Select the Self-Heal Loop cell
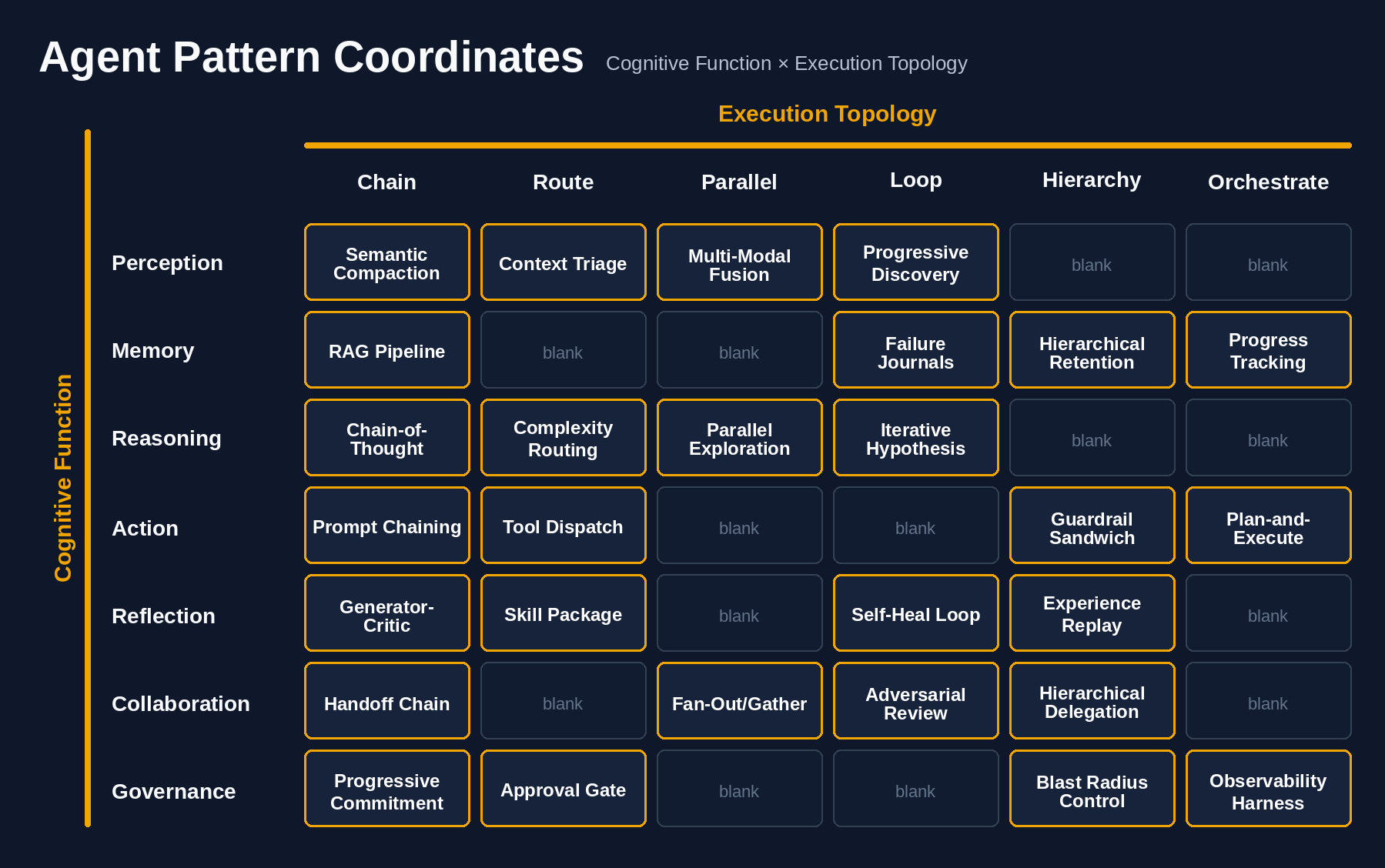 pyautogui.click(x=915, y=613)
